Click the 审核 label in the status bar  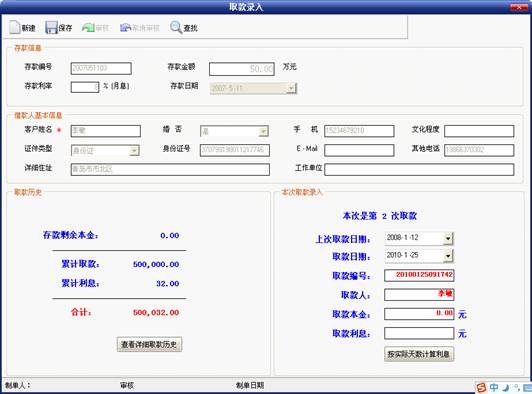pos(127,385)
